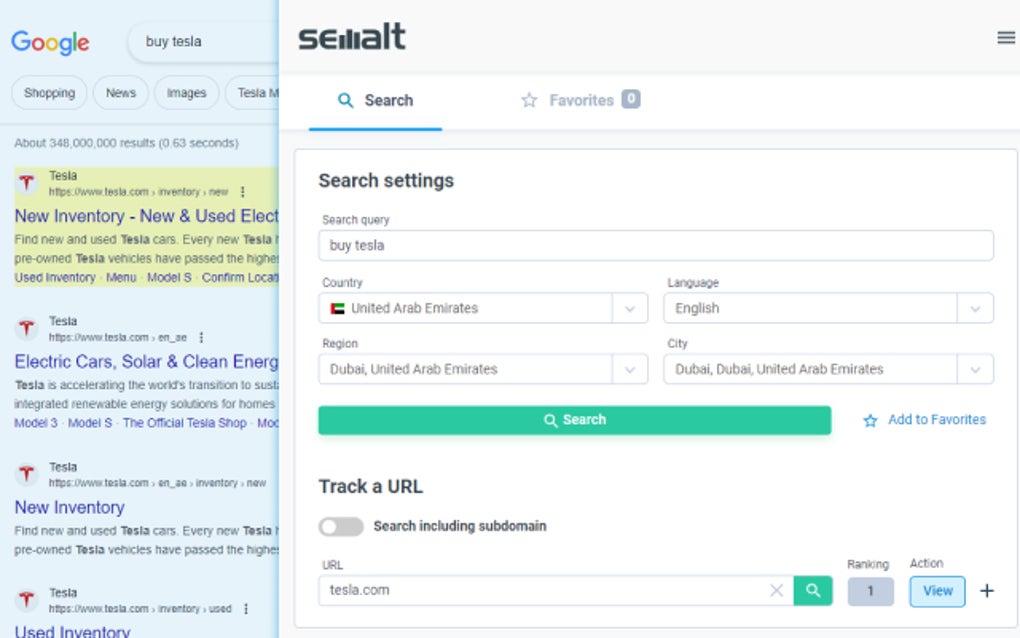Expand the Country dropdown
Screen dimensions: 1020x638
click(x=629, y=309)
